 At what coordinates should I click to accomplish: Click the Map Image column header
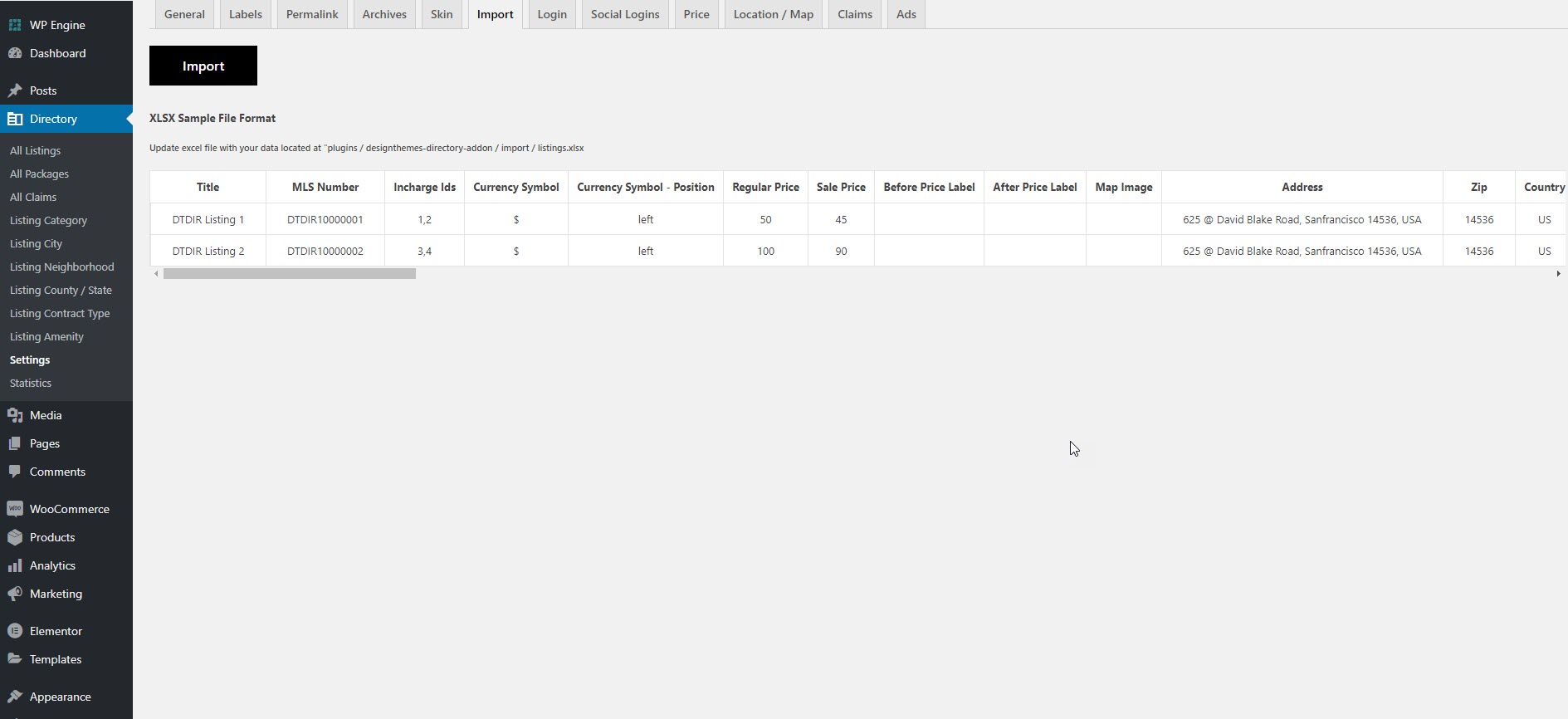pyautogui.click(x=1124, y=187)
